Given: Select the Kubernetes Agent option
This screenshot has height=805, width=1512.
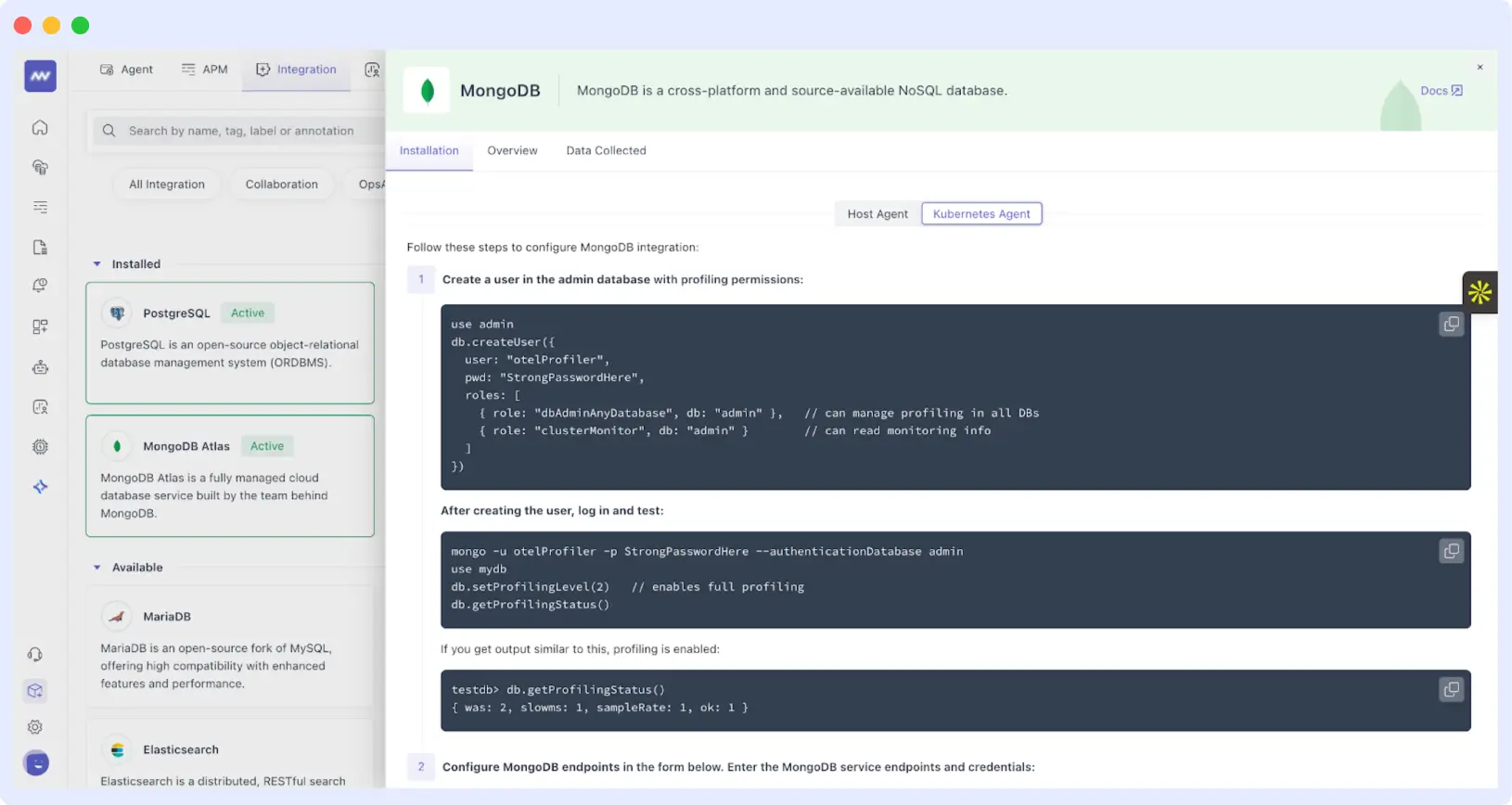Looking at the screenshot, I should pos(981,214).
